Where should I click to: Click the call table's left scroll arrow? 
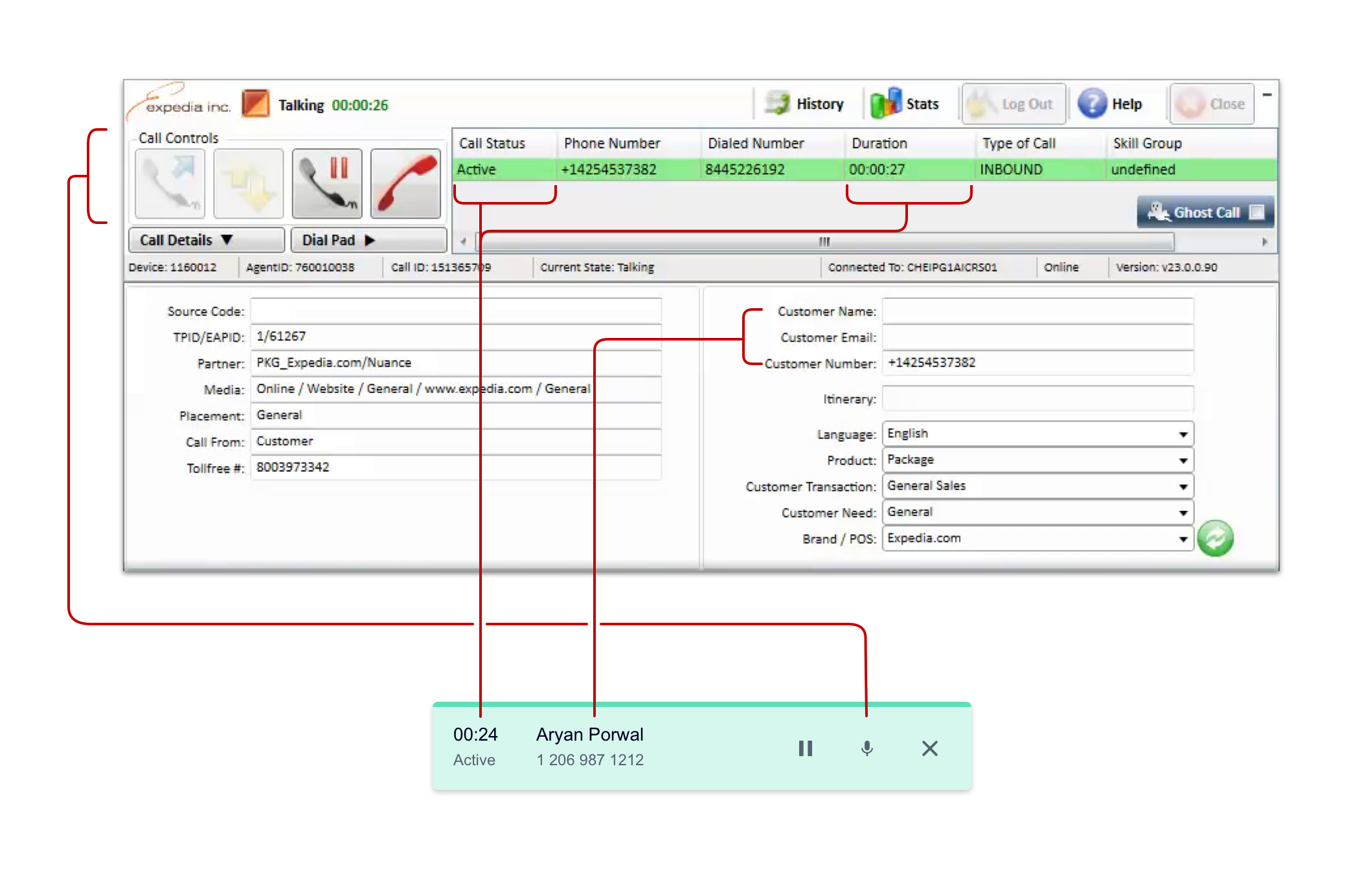click(x=463, y=241)
